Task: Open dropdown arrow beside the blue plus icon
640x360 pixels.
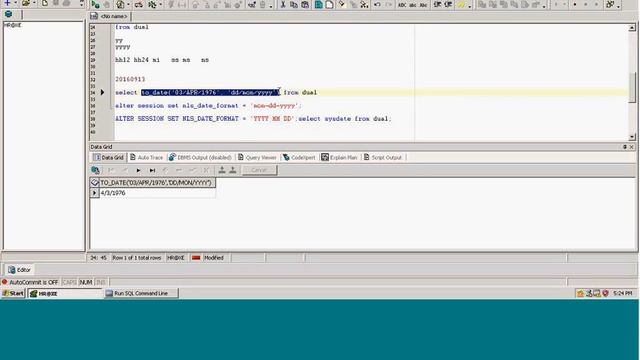Action: click(x=16, y=3)
